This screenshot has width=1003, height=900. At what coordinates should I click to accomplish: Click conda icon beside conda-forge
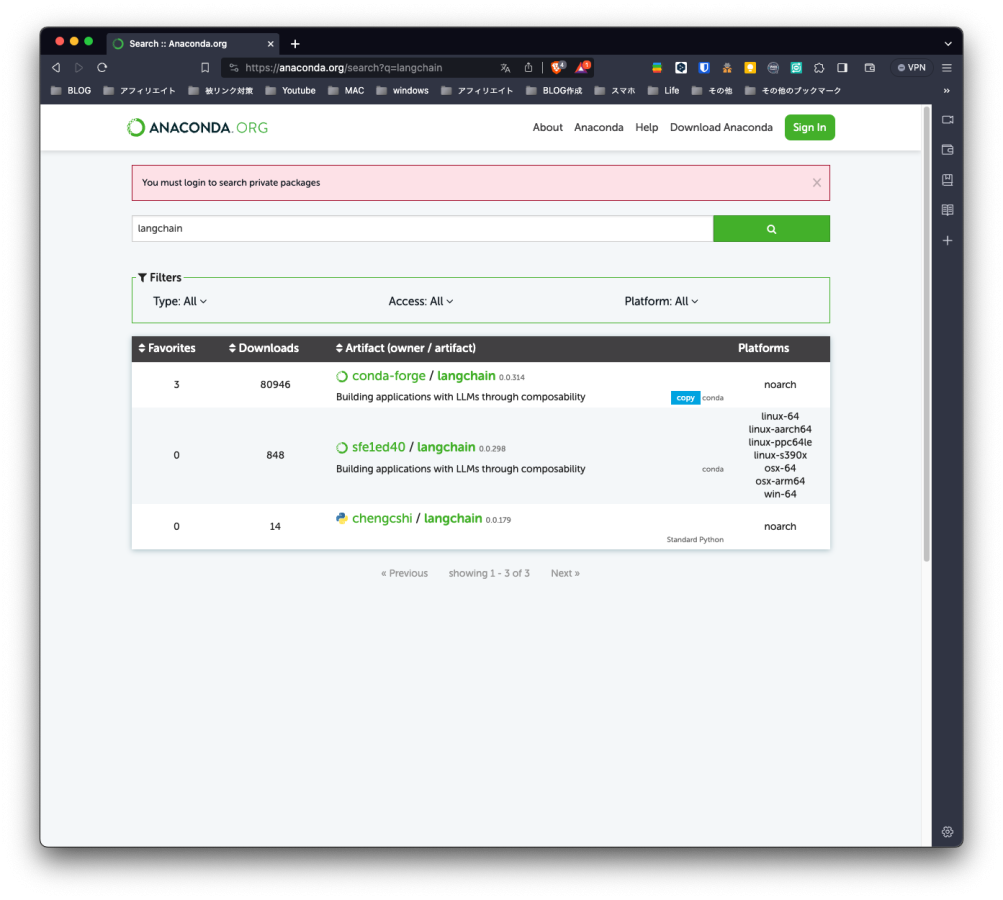342,376
